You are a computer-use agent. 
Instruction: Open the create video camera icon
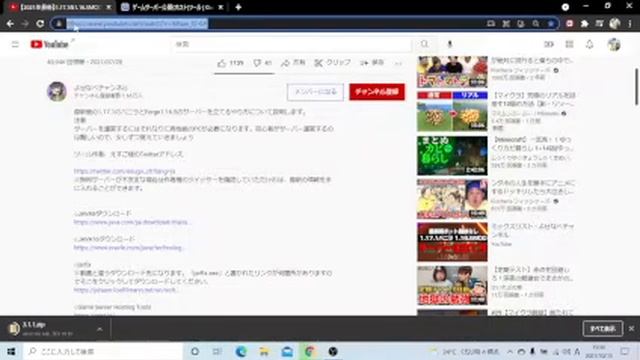[549, 44]
